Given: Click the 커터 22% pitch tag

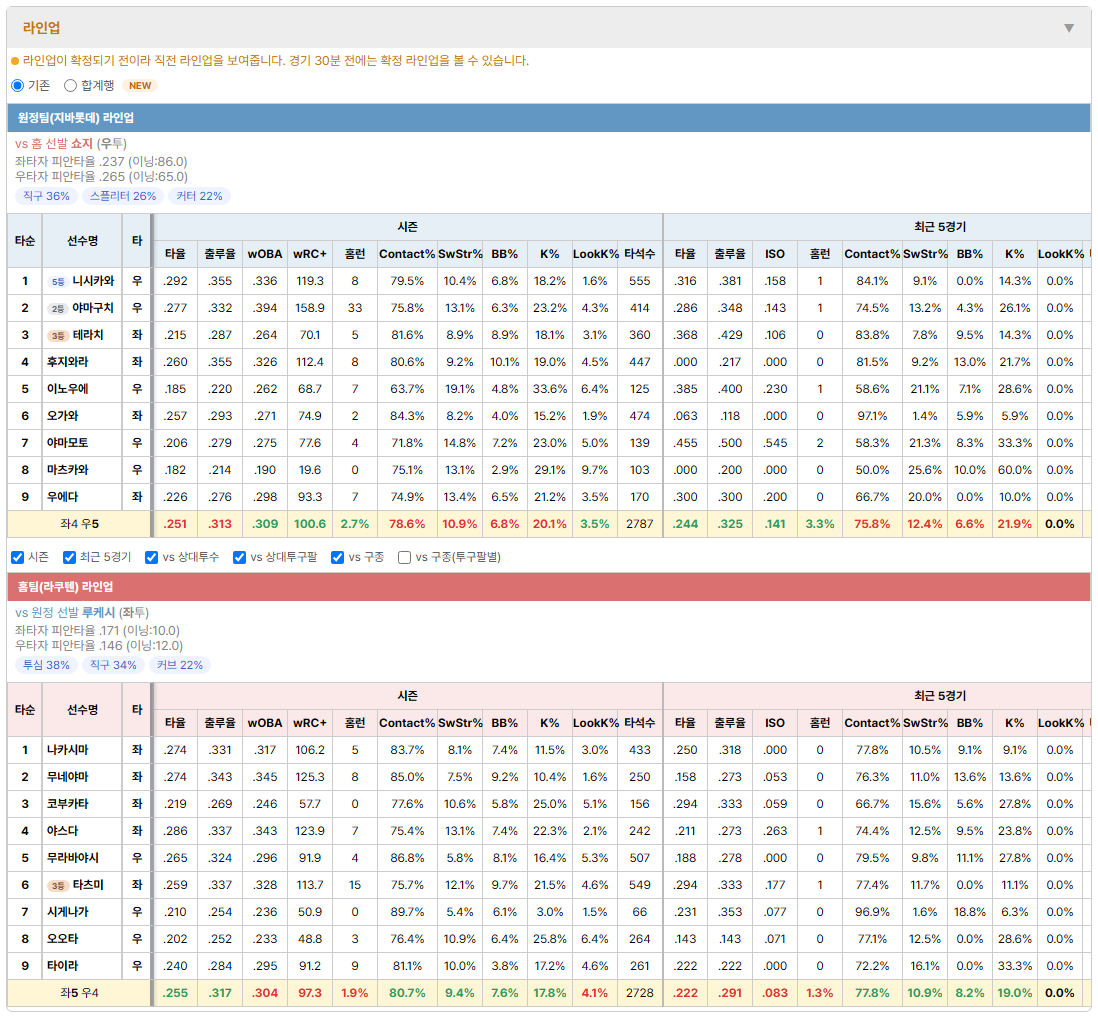Looking at the screenshot, I should pos(200,196).
